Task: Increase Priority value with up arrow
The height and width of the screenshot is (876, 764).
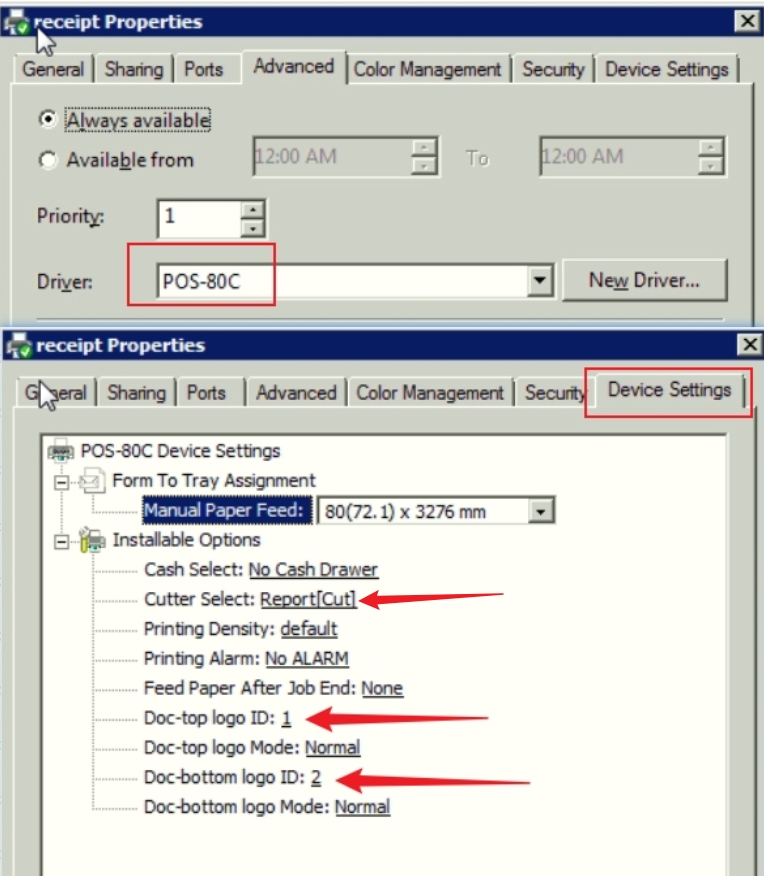Action: [252, 210]
